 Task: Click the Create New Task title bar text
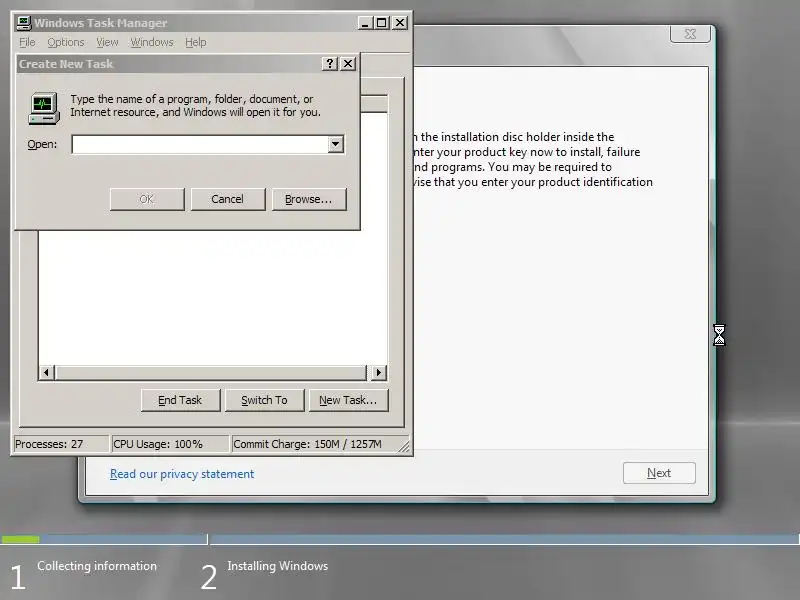coord(66,64)
